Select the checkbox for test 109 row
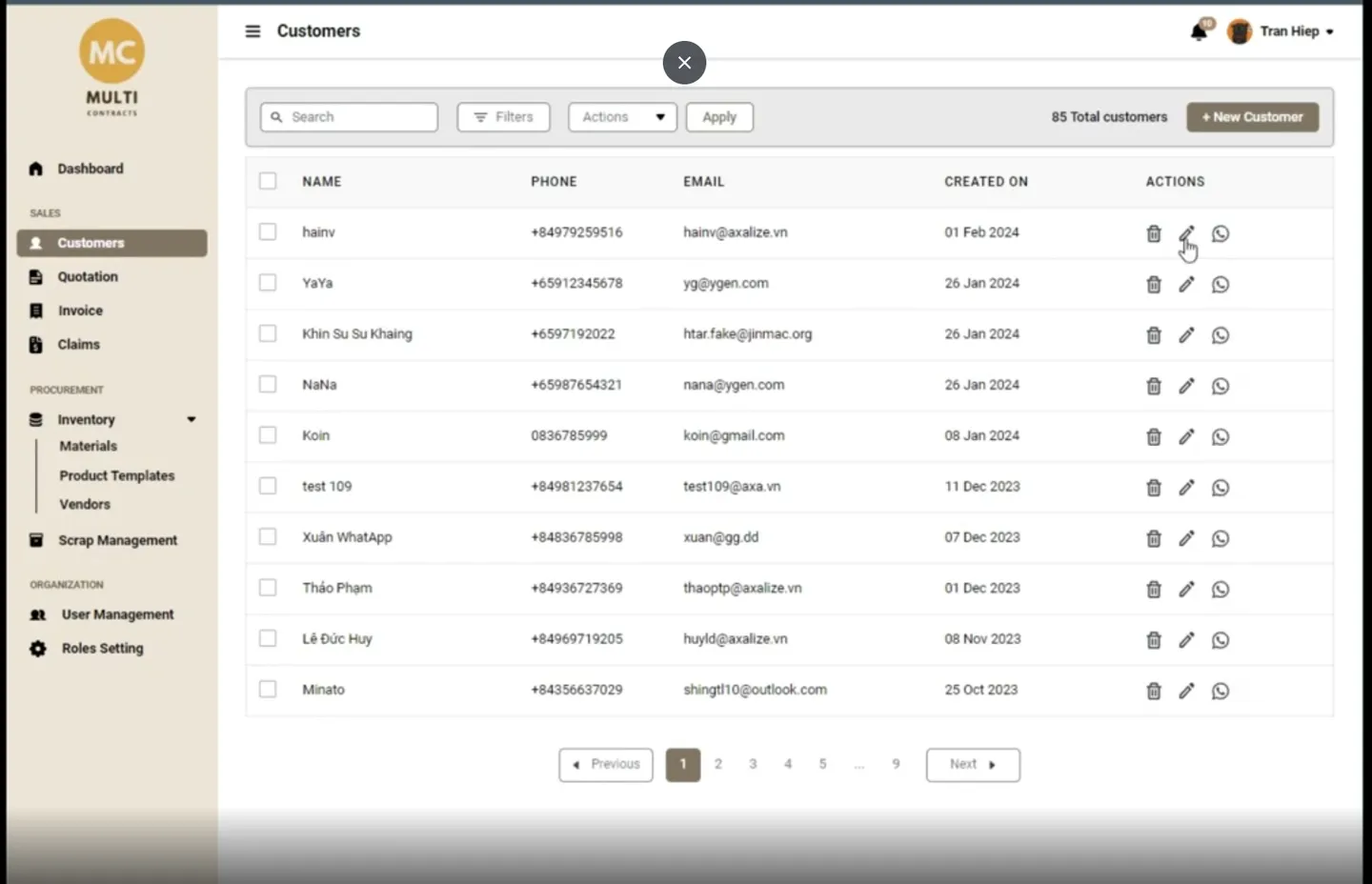This screenshot has width=1372, height=884. pos(268,486)
